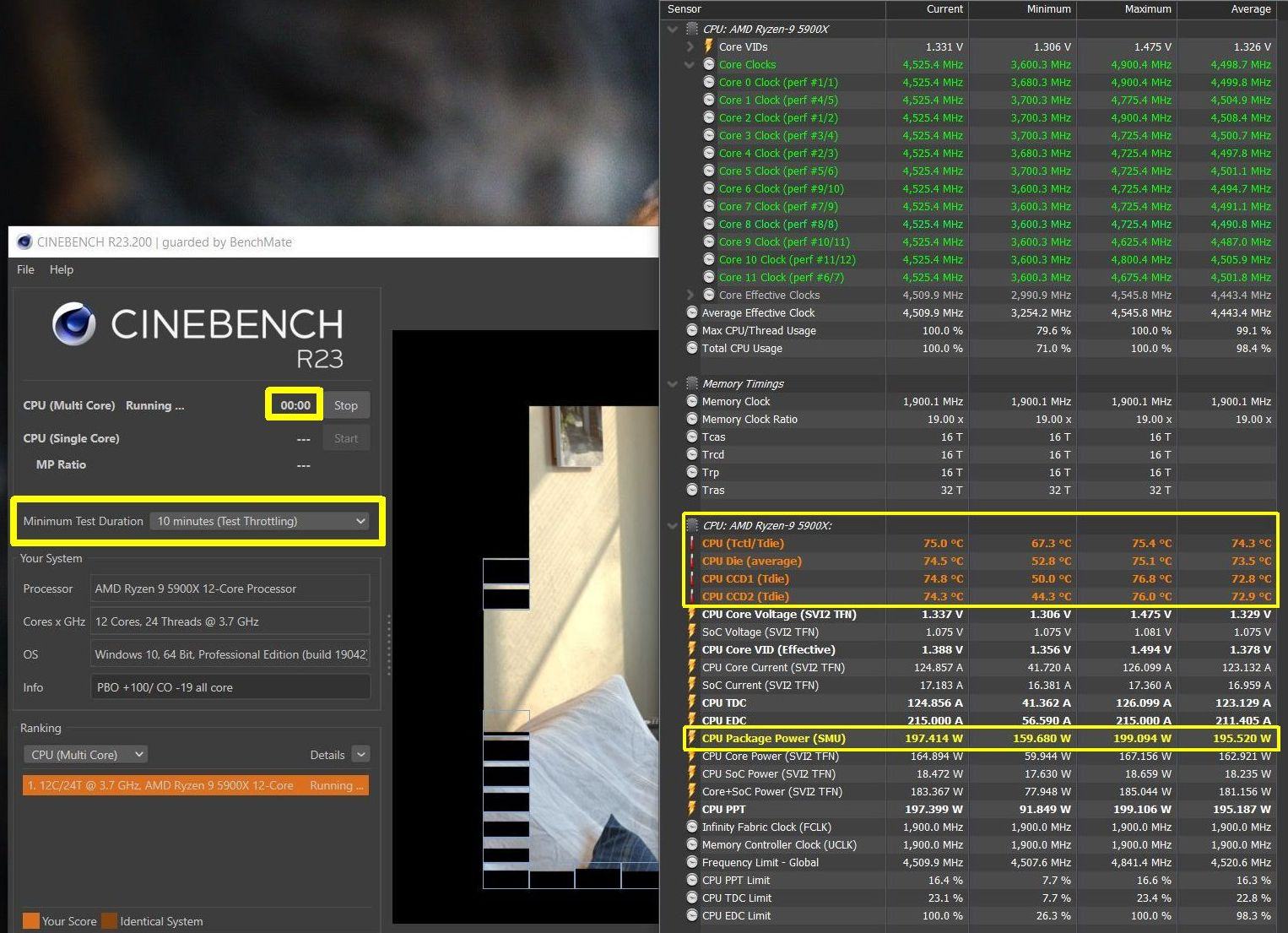Screen dimensions: 1288x933
Task: Click the Average Effective Clock icon
Action: tap(692, 312)
